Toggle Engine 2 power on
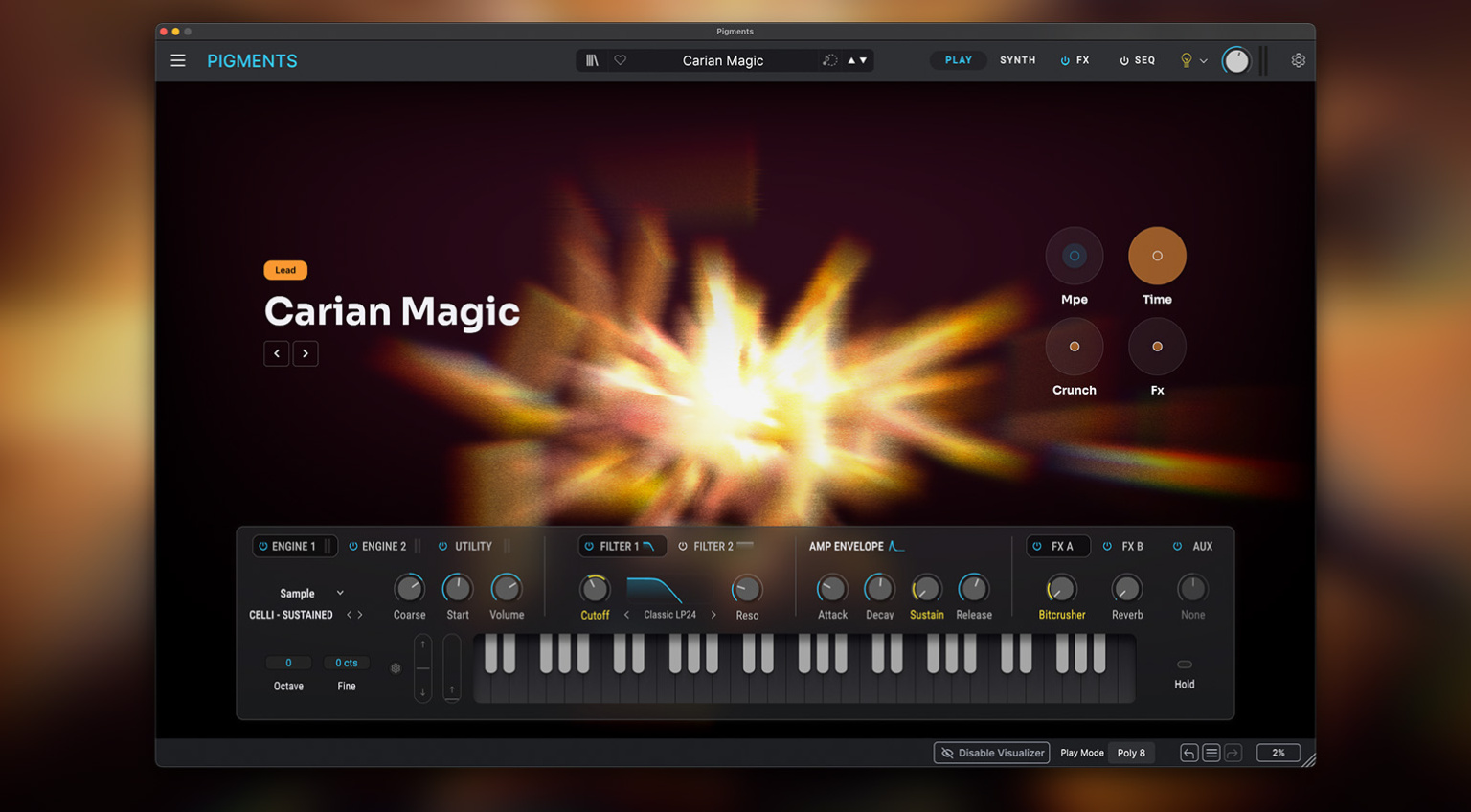The height and width of the screenshot is (812, 1471). coord(353,546)
